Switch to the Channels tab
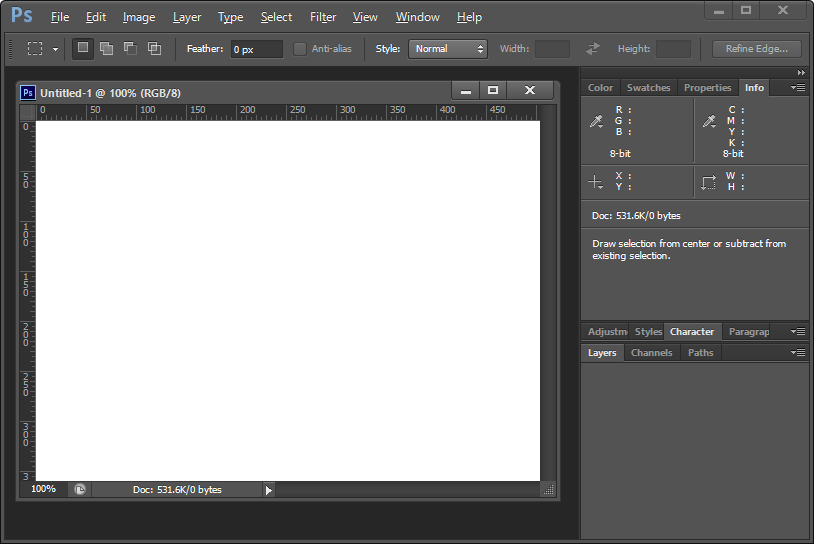The height and width of the screenshot is (544, 814). pos(652,352)
